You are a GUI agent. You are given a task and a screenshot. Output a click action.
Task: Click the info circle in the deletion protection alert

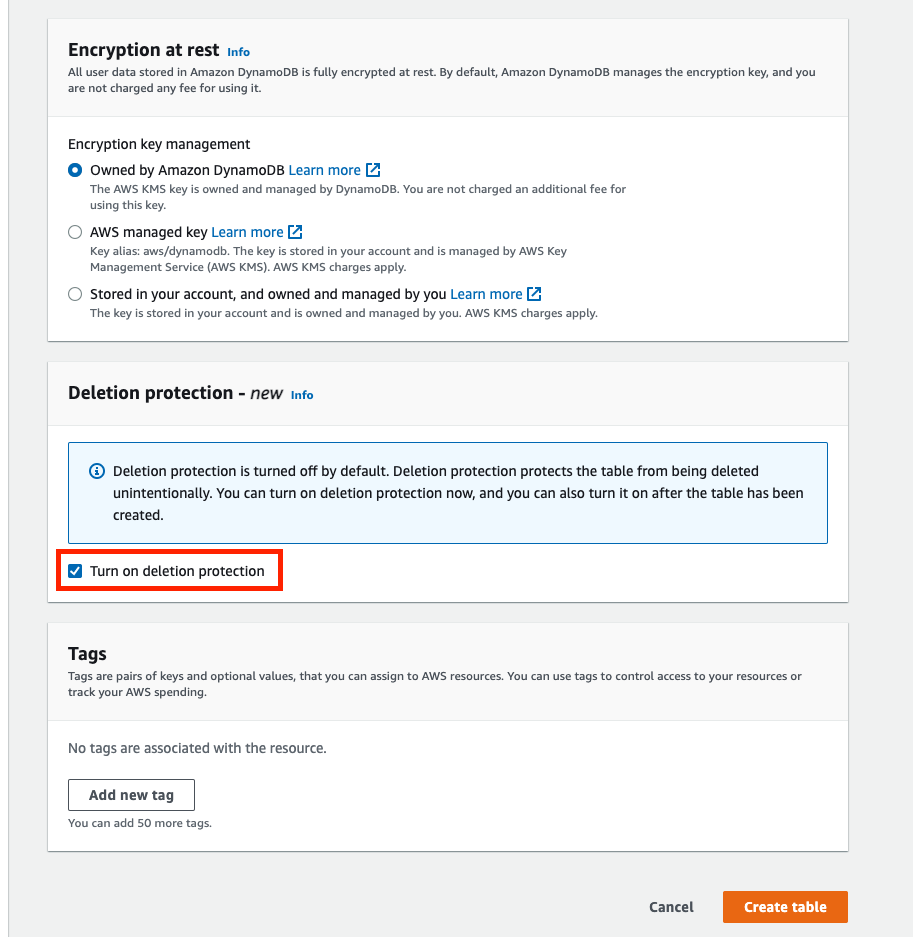95,471
